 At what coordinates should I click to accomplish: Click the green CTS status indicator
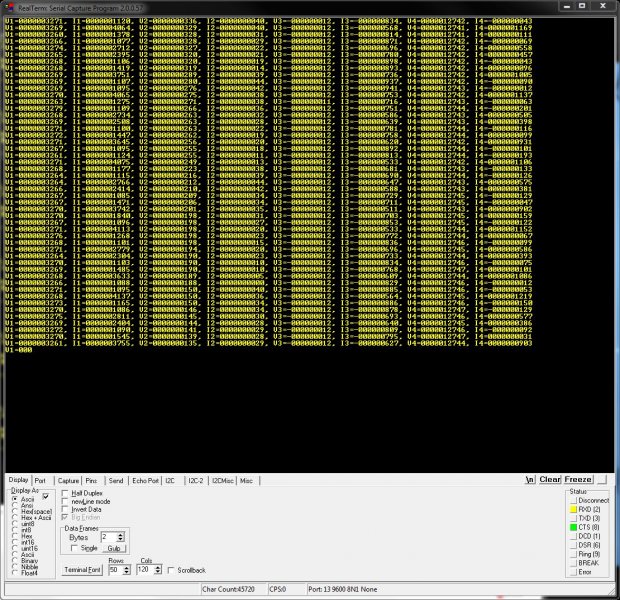(571, 527)
